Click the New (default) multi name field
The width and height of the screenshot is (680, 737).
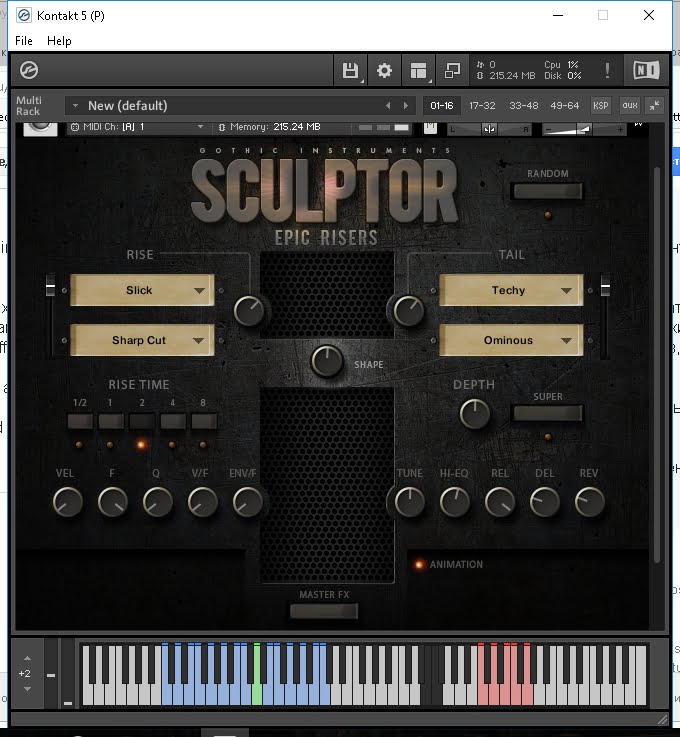[x=240, y=106]
